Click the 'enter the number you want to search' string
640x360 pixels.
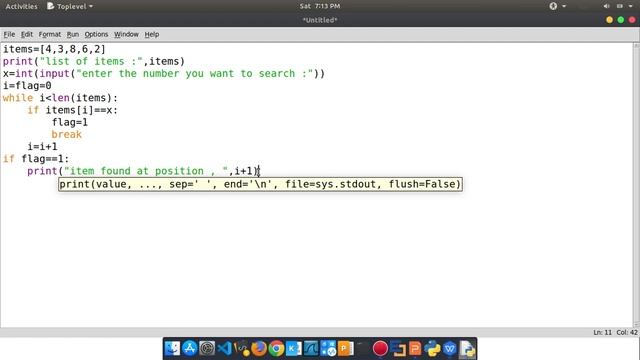tap(195, 73)
